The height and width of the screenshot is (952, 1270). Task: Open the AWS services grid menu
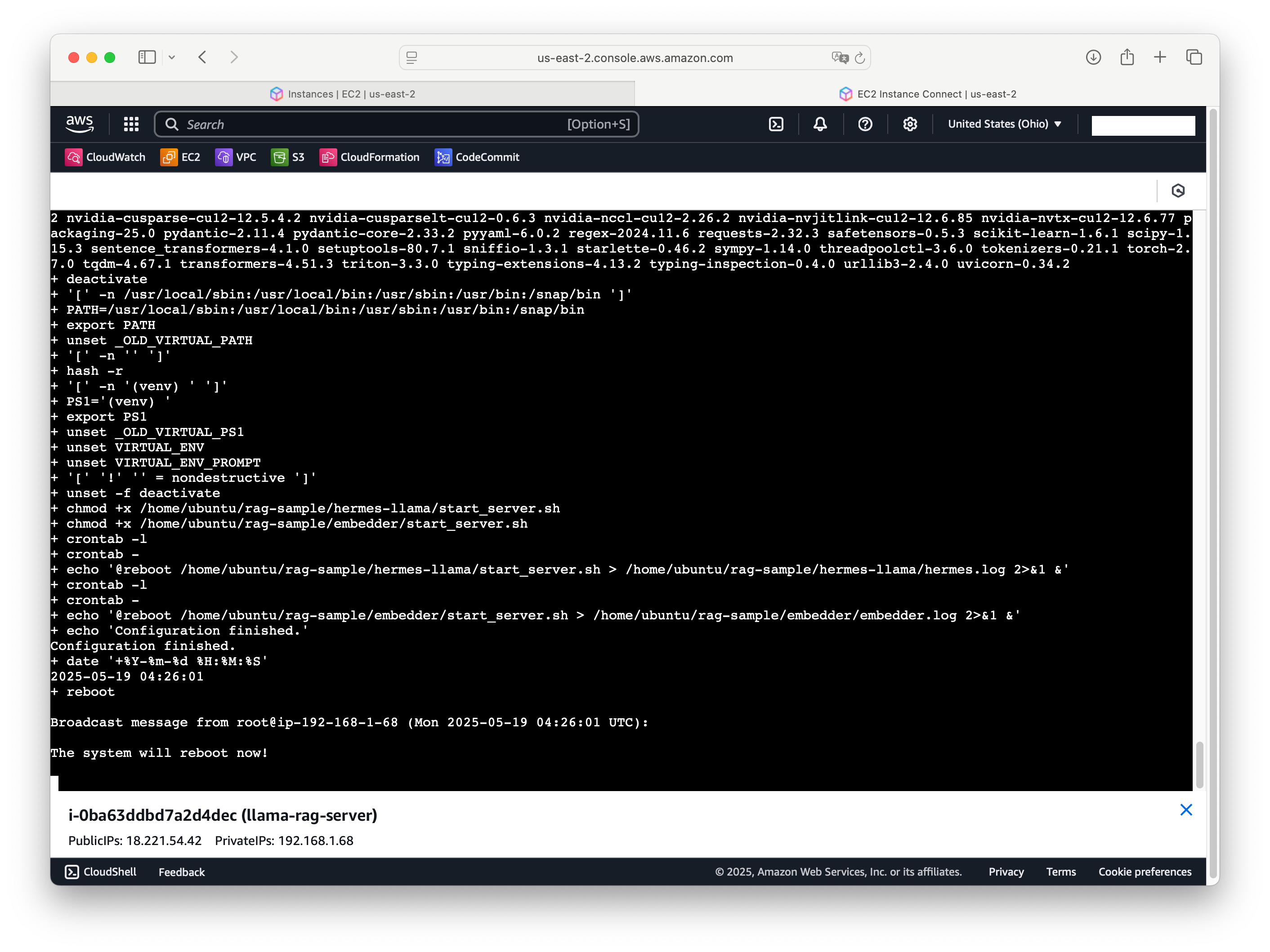(x=131, y=124)
